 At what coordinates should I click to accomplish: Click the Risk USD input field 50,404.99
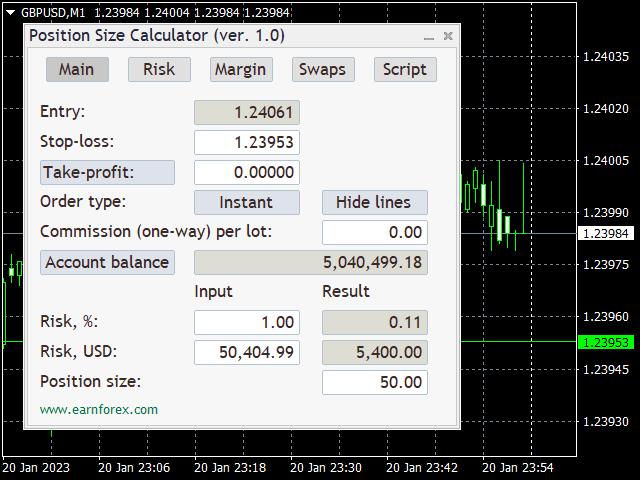[247, 352]
